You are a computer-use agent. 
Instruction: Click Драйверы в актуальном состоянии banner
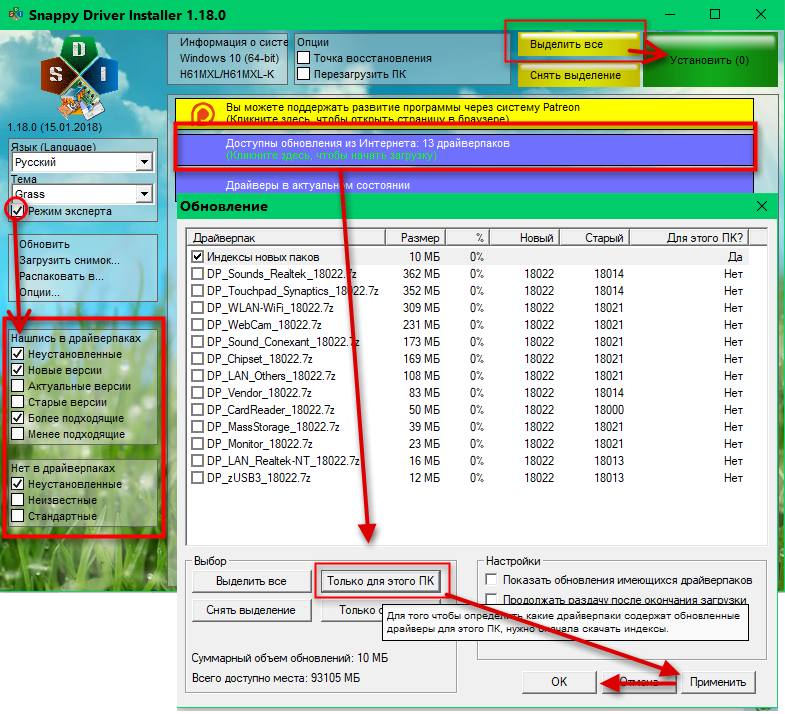tap(465, 184)
